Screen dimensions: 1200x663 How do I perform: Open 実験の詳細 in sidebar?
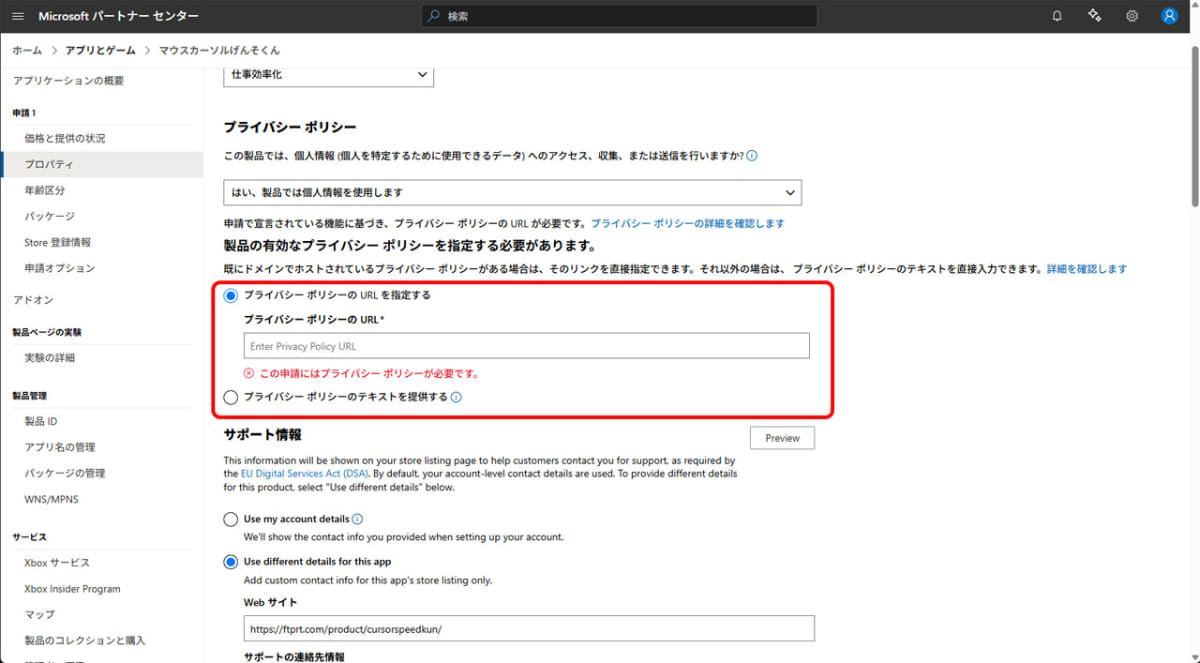click(49, 357)
